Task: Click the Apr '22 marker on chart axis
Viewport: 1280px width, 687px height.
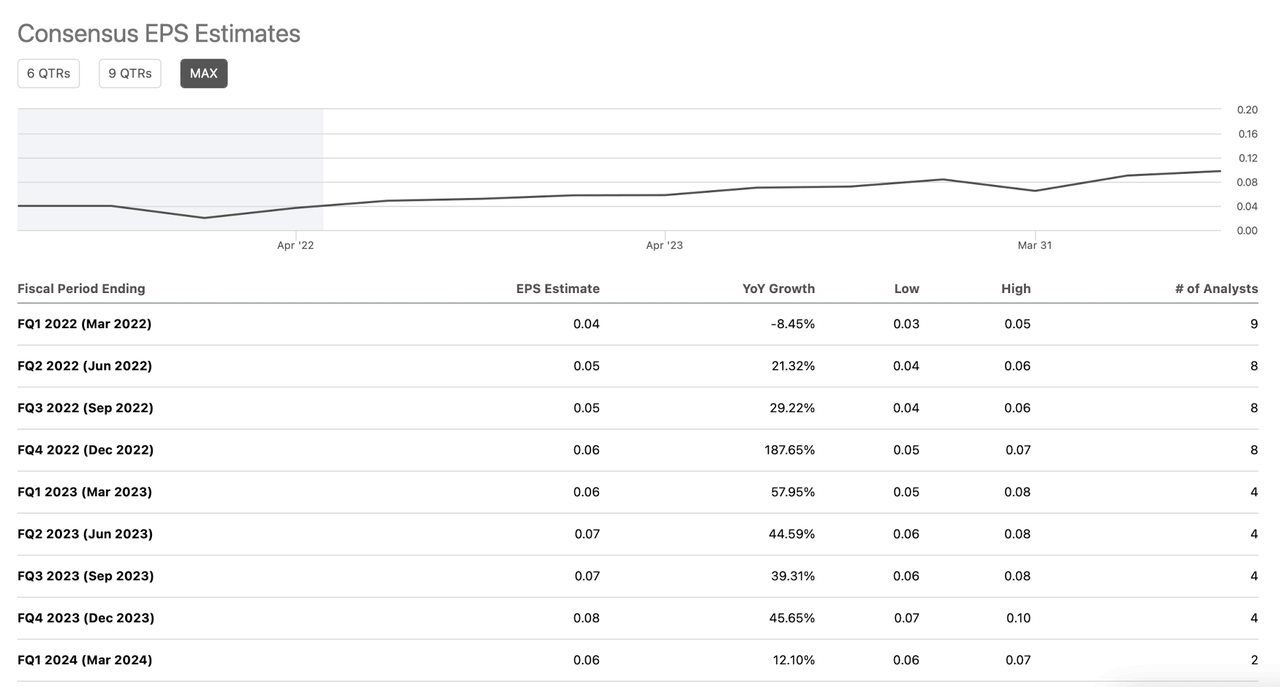Action: [x=295, y=245]
